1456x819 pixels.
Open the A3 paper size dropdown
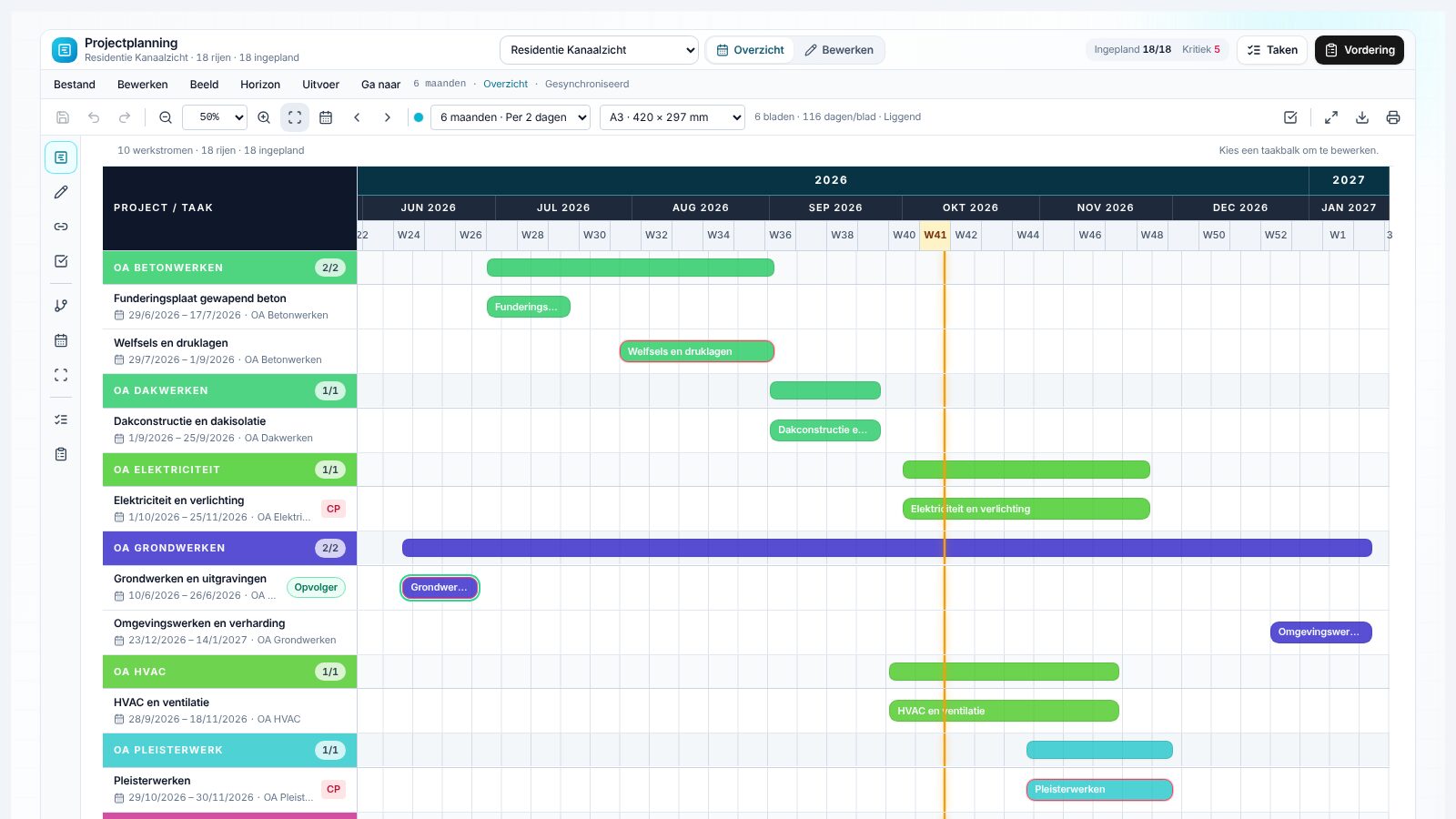point(672,117)
